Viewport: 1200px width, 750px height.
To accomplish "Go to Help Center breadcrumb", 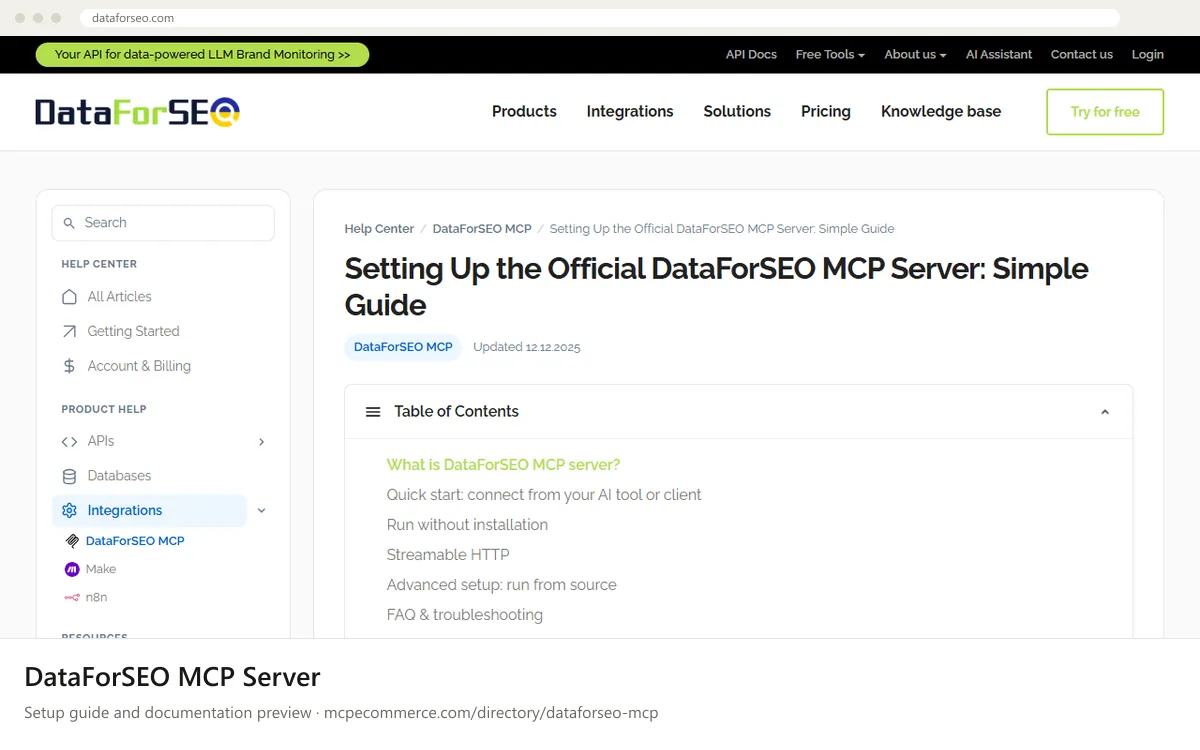I will [x=379, y=229].
